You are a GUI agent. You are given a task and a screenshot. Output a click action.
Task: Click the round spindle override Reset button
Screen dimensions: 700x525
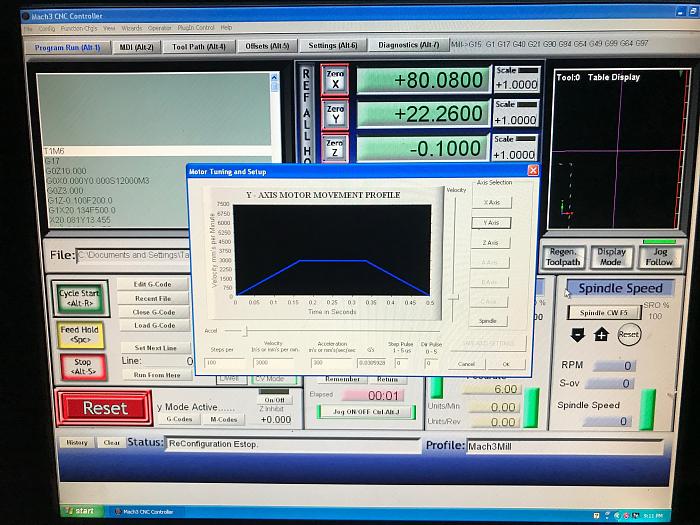(629, 336)
